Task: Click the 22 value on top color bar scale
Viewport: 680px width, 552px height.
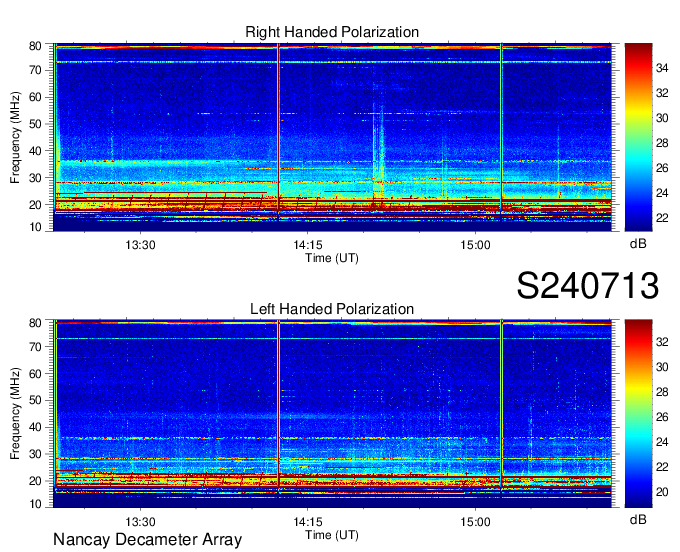Action: click(662, 218)
